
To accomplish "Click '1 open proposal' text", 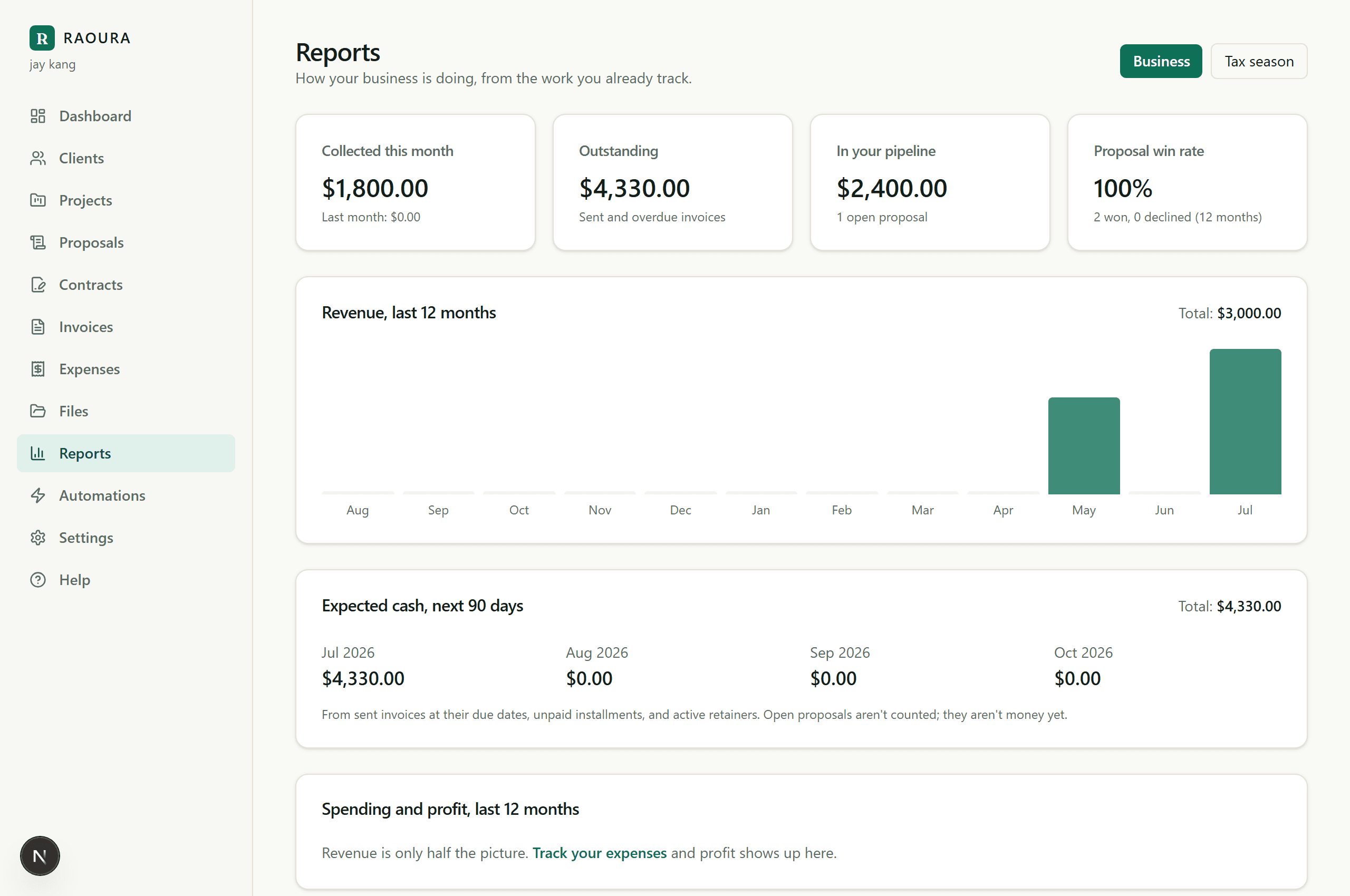I will pyautogui.click(x=882, y=217).
